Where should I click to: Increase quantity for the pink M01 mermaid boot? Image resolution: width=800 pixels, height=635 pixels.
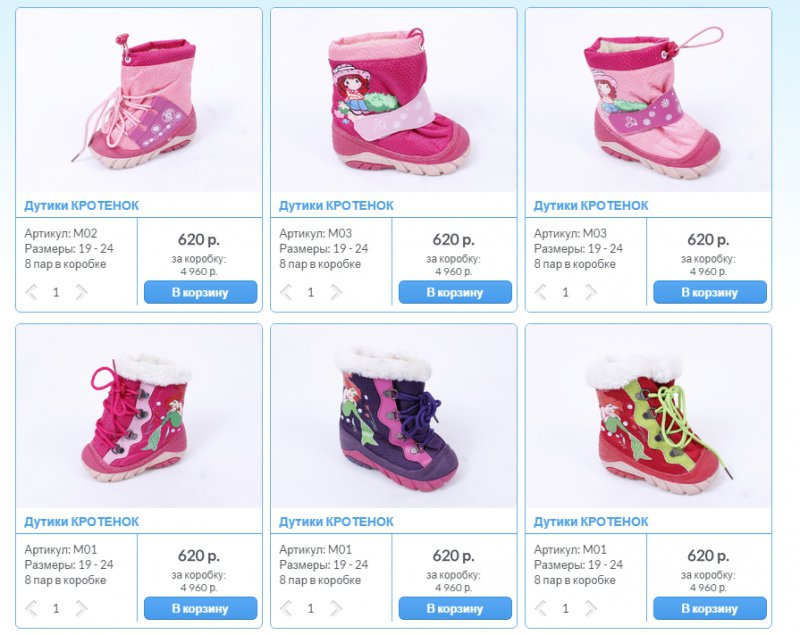[x=81, y=608]
